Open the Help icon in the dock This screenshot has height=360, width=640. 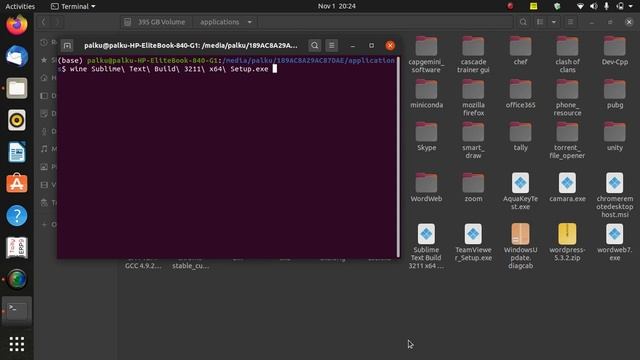(17, 216)
